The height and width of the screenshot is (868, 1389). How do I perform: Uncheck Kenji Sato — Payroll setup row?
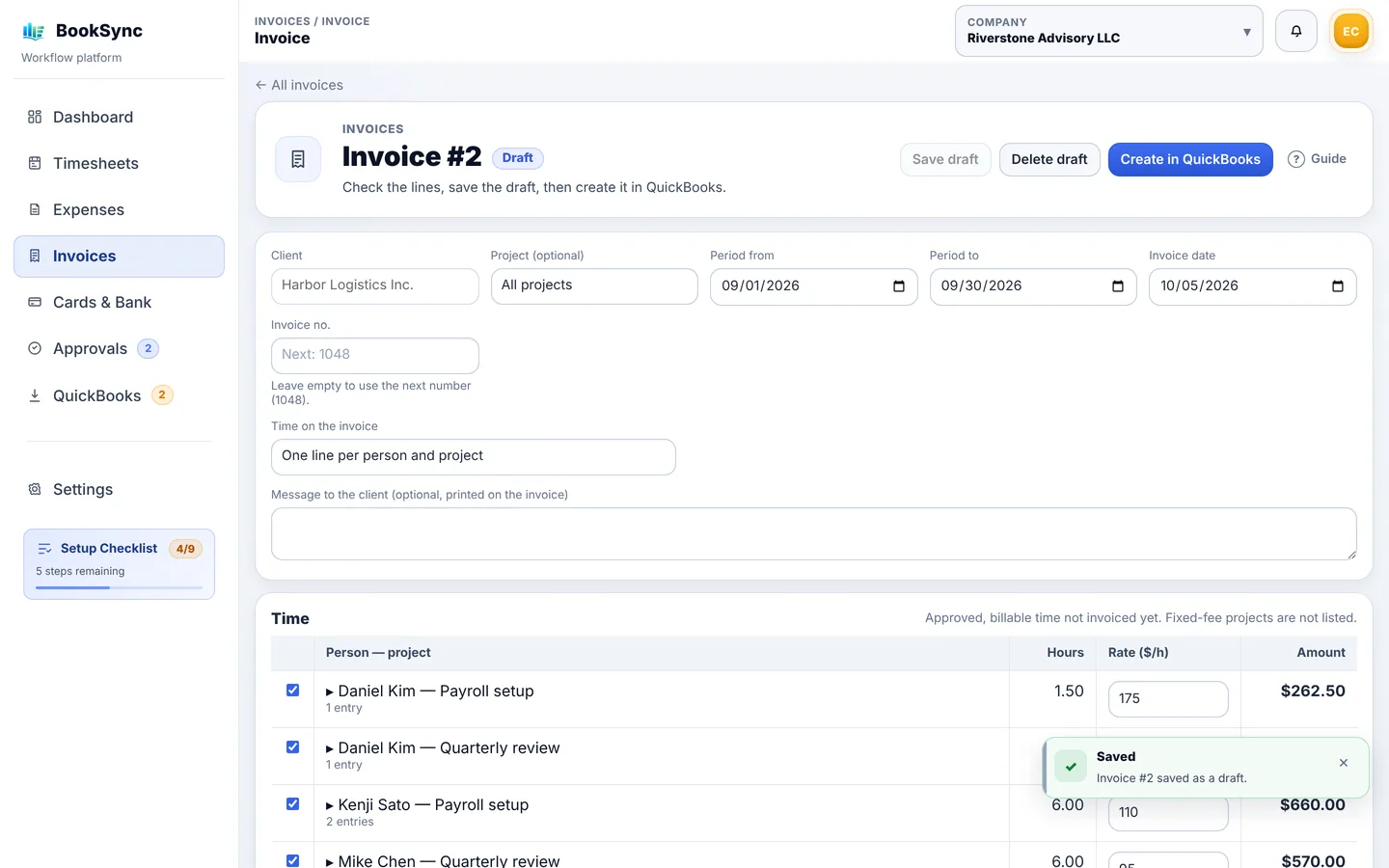[292, 804]
